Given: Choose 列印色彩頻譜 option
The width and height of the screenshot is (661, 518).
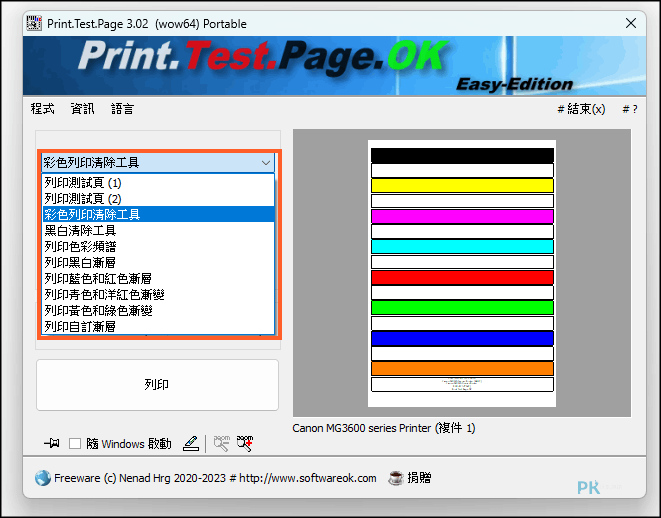Looking at the screenshot, I should (158, 247).
